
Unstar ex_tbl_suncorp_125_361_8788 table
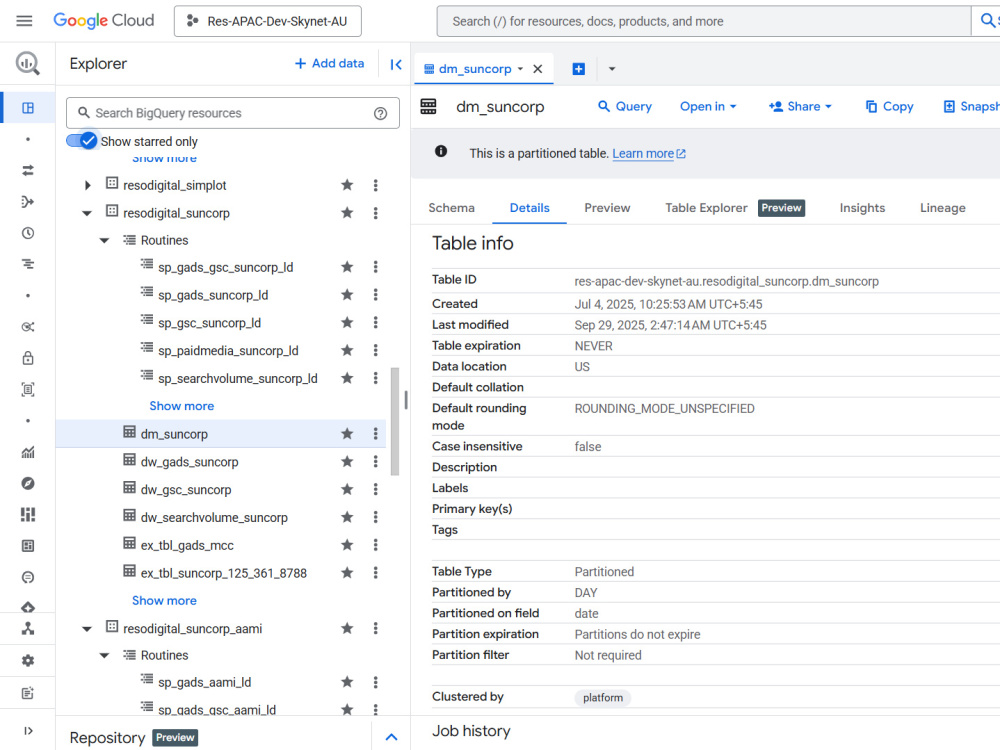[347, 573]
